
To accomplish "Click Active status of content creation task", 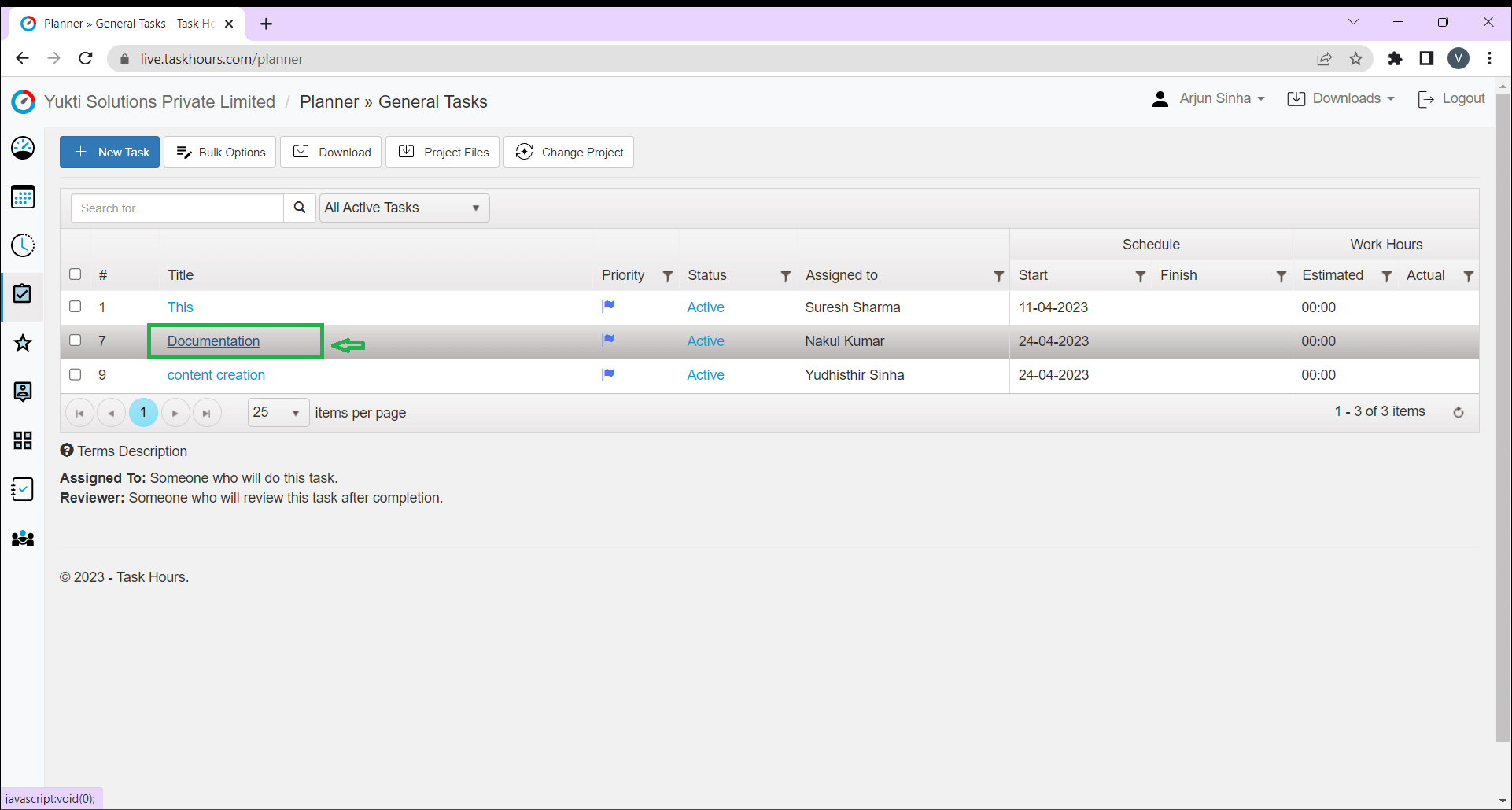I will coord(706,375).
